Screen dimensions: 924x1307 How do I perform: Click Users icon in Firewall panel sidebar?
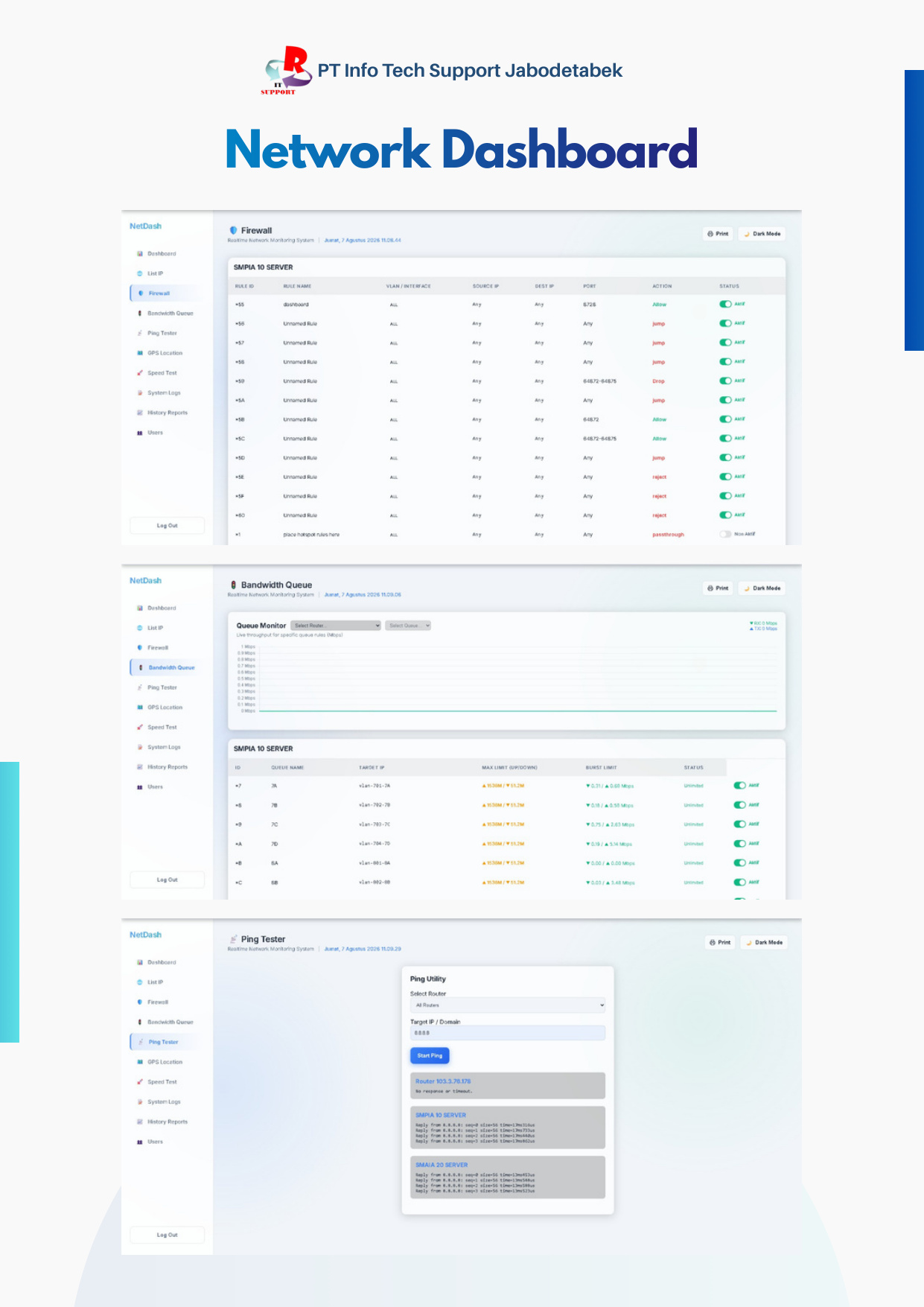coord(140,433)
